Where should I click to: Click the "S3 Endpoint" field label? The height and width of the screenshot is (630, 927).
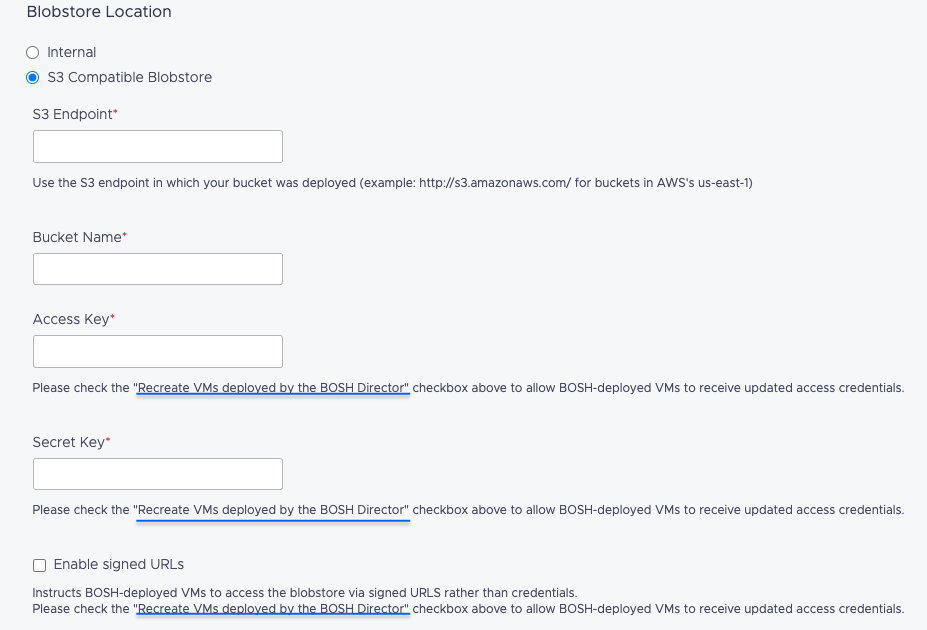[x=73, y=114]
